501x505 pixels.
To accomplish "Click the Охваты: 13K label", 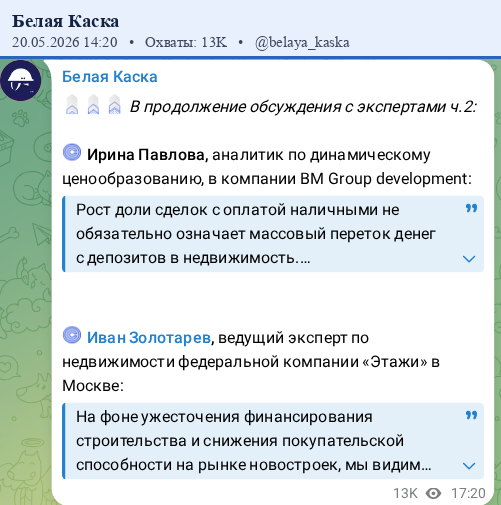I will pyautogui.click(x=186, y=43).
